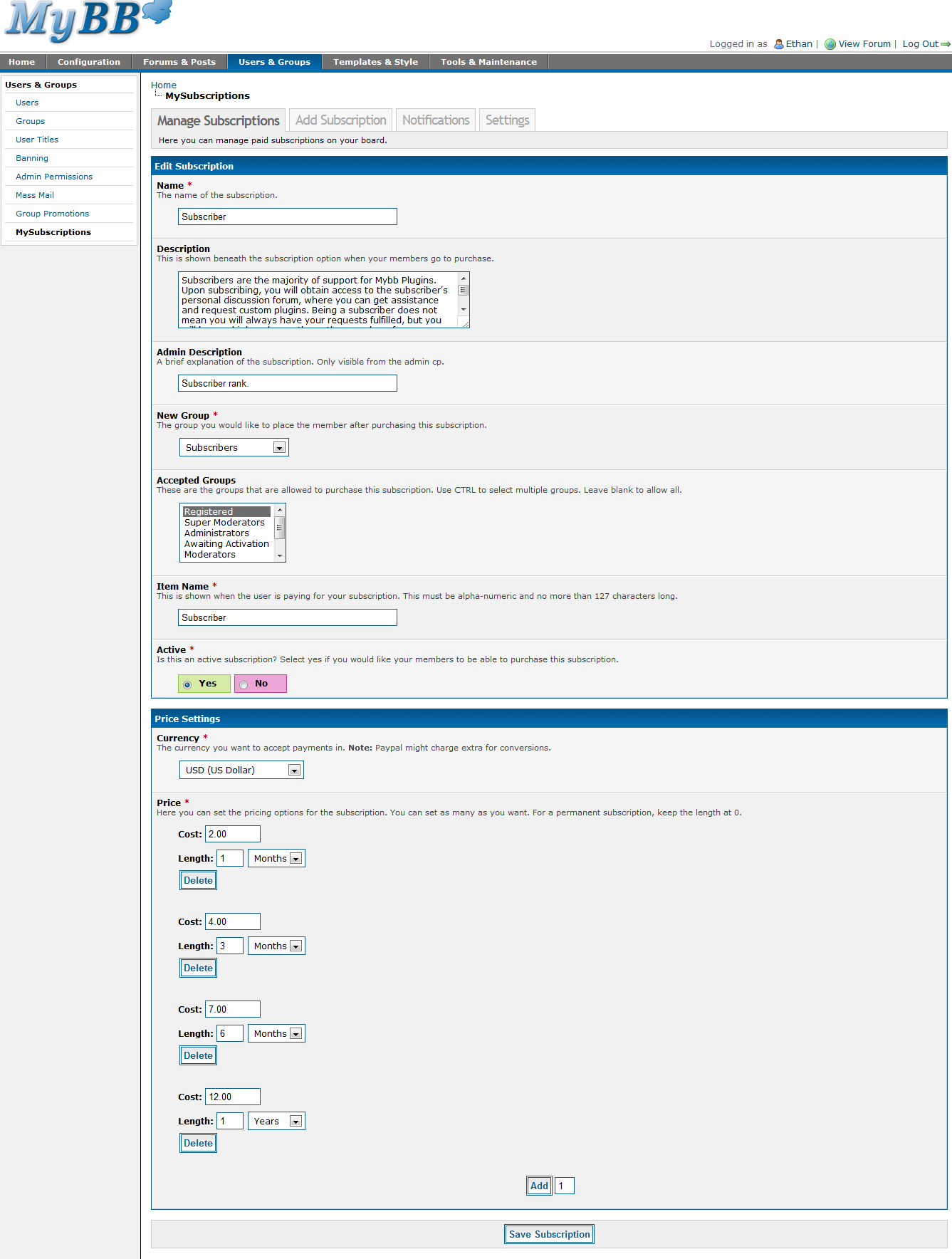Open Group Promotions in the sidebar
952x1259 pixels.
point(53,214)
